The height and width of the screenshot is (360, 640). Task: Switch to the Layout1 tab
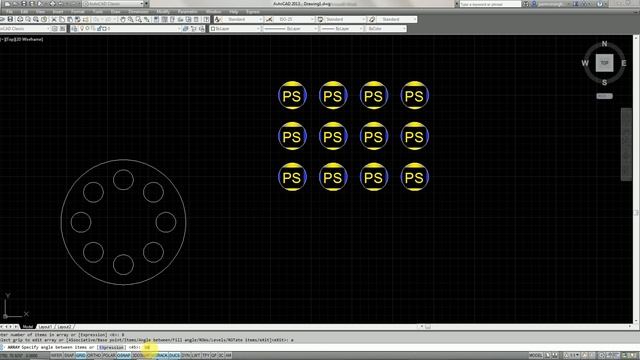(x=45, y=327)
